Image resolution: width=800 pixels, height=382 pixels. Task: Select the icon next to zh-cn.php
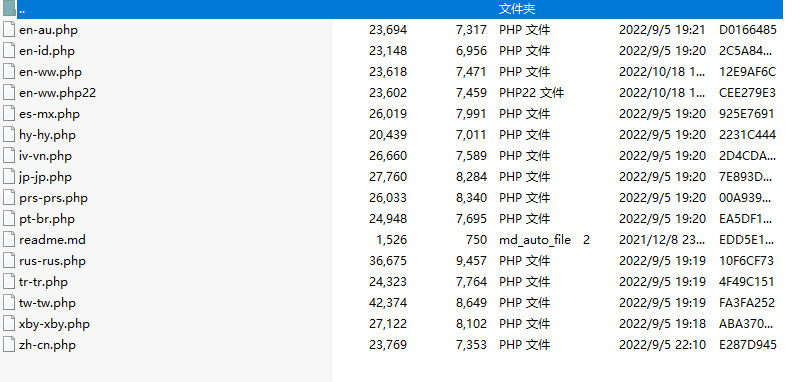coord(9,345)
